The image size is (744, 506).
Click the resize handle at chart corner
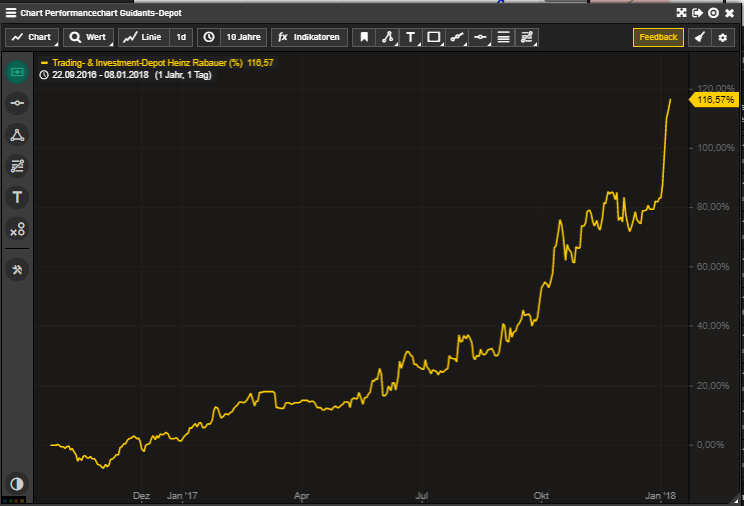[x=736, y=499]
